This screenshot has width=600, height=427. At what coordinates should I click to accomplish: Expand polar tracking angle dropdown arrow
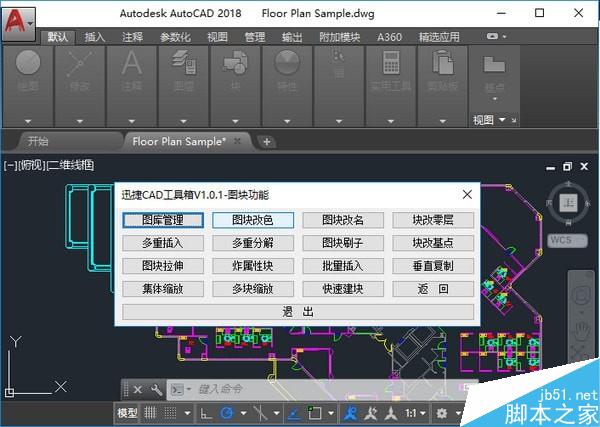pos(243,413)
